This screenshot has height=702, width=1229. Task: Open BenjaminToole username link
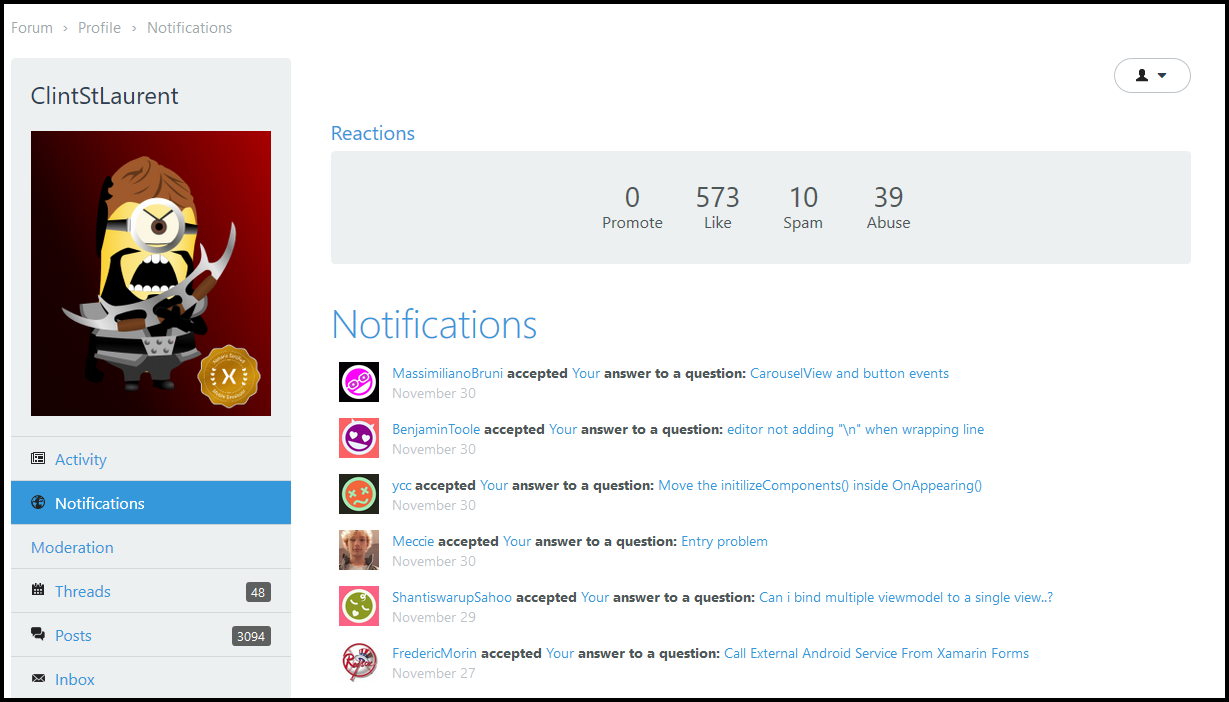click(436, 429)
